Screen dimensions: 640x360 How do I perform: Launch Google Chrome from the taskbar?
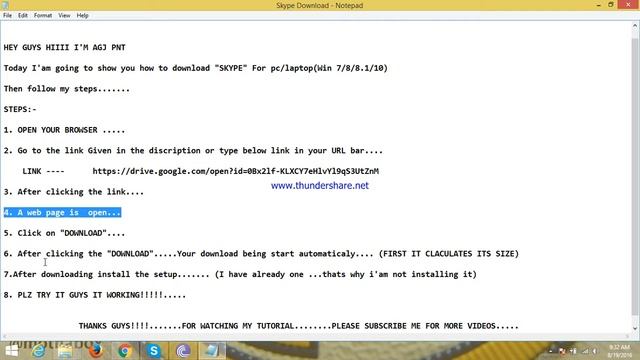[x=125, y=351]
